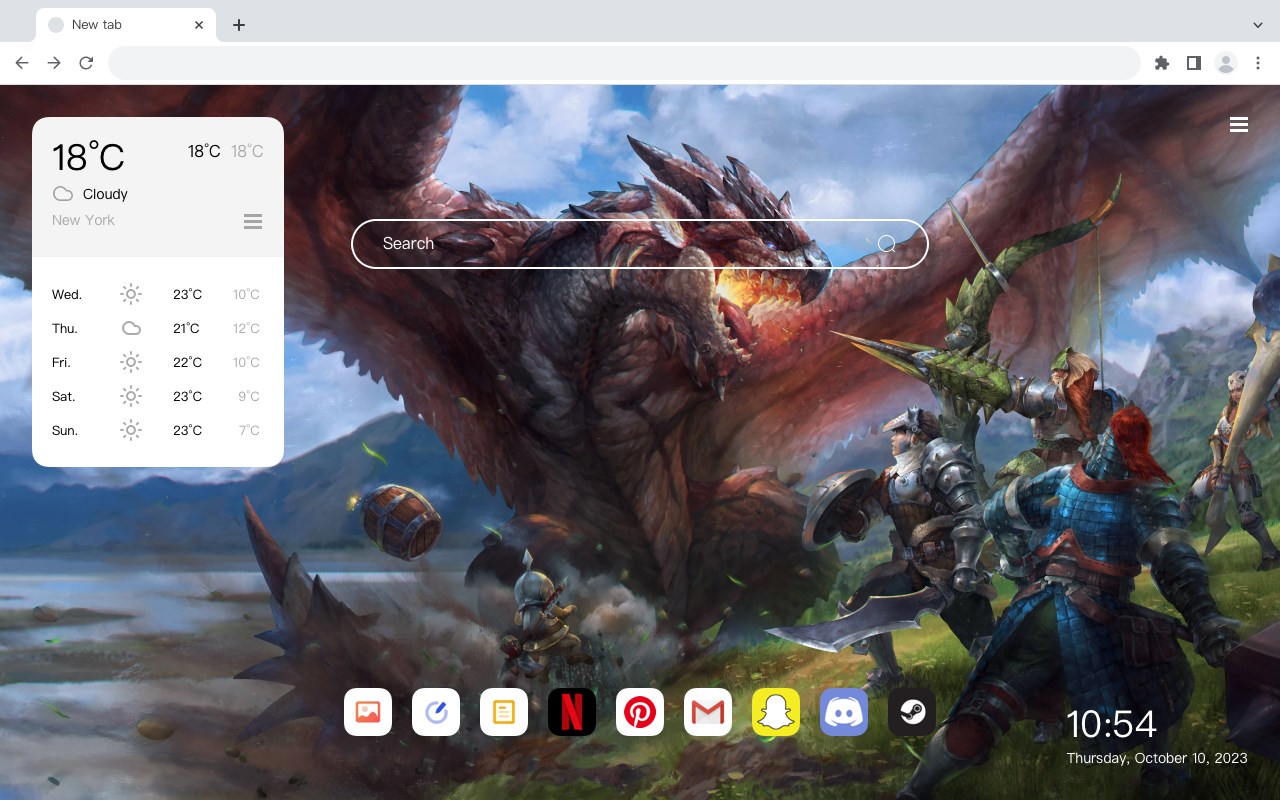Screen dimensions: 1280x800
Task: Click the search magnifier icon
Action: 886,243
